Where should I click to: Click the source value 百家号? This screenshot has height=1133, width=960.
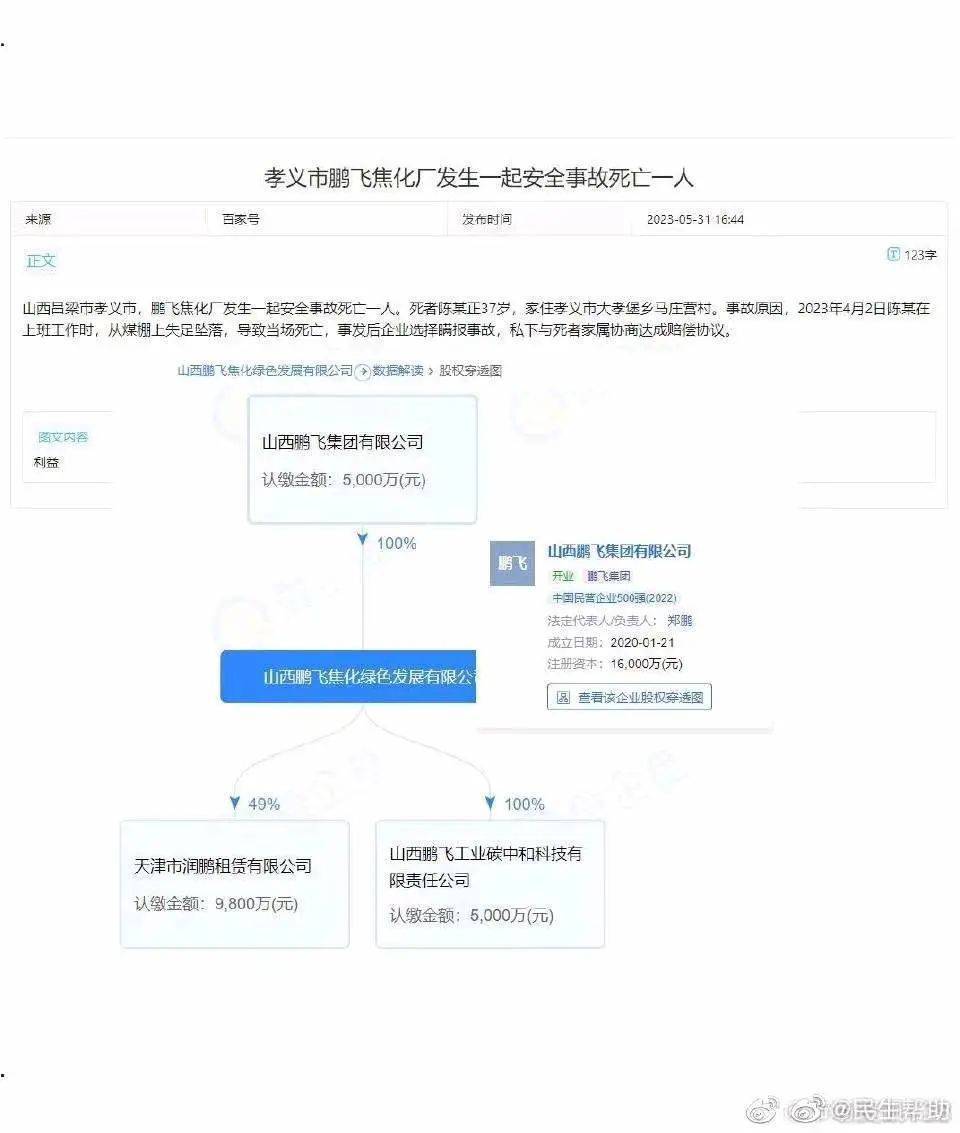[241, 219]
